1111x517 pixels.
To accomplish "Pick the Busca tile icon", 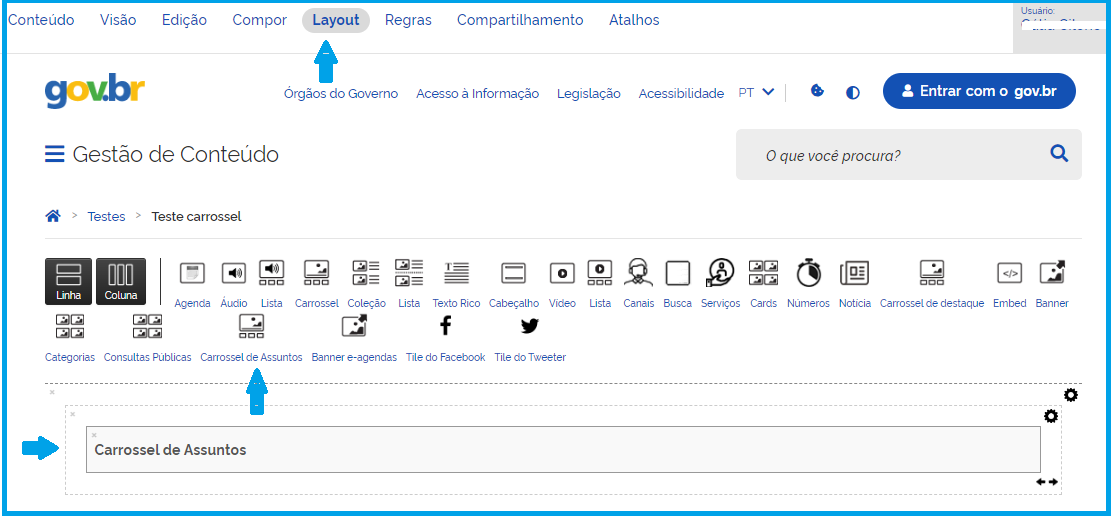I will point(677,273).
